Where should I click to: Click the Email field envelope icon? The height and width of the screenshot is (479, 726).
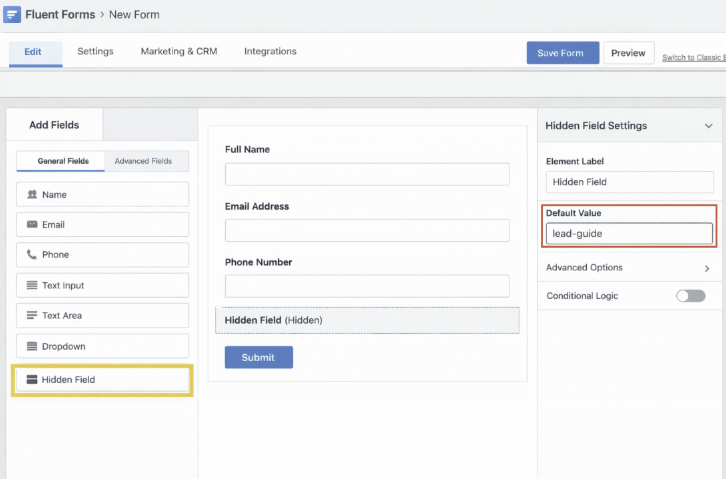(x=32, y=225)
